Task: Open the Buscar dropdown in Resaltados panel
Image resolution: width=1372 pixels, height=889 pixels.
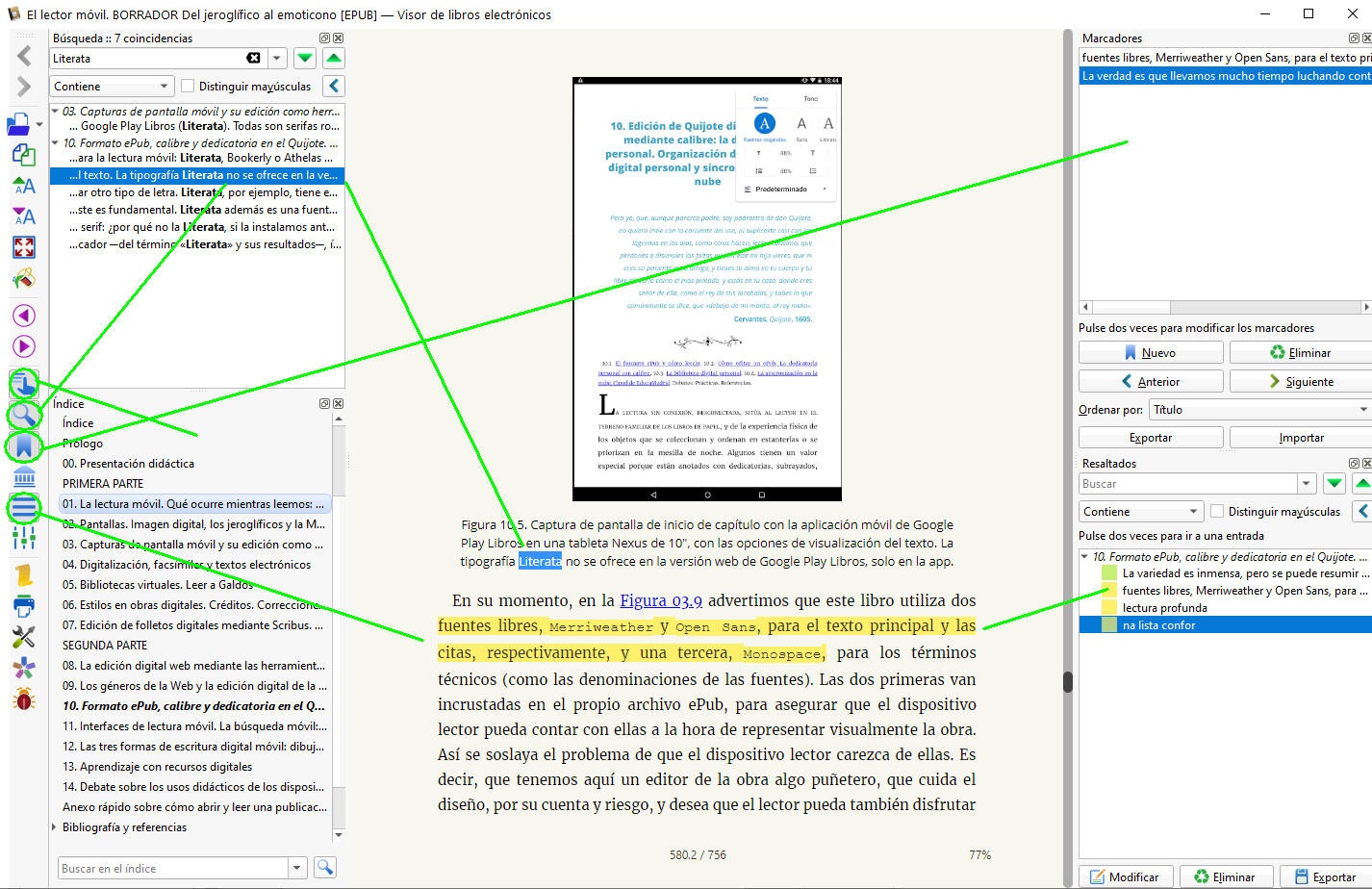Action: pyautogui.click(x=1306, y=484)
